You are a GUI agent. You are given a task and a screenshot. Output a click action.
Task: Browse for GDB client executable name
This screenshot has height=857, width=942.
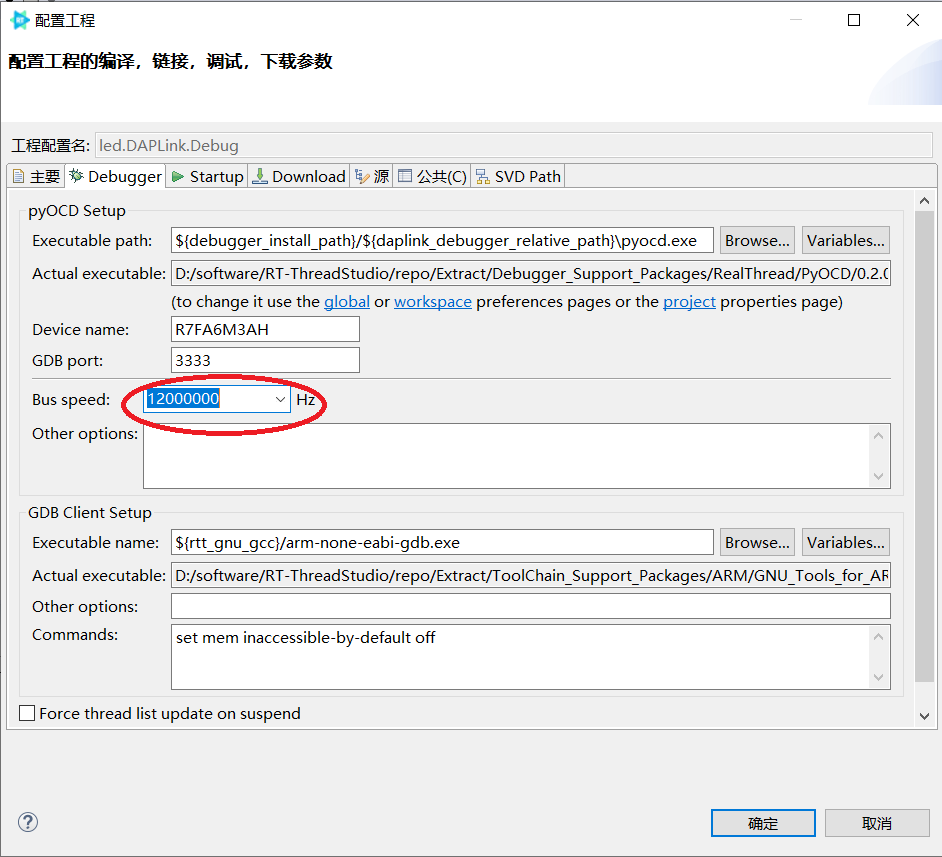757,543
